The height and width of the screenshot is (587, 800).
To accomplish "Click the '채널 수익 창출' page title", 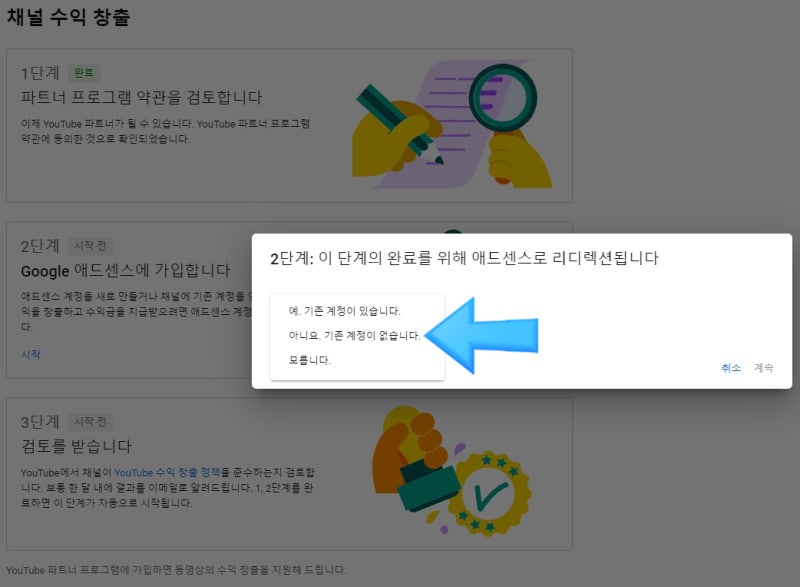I will [x=68, y=16].
